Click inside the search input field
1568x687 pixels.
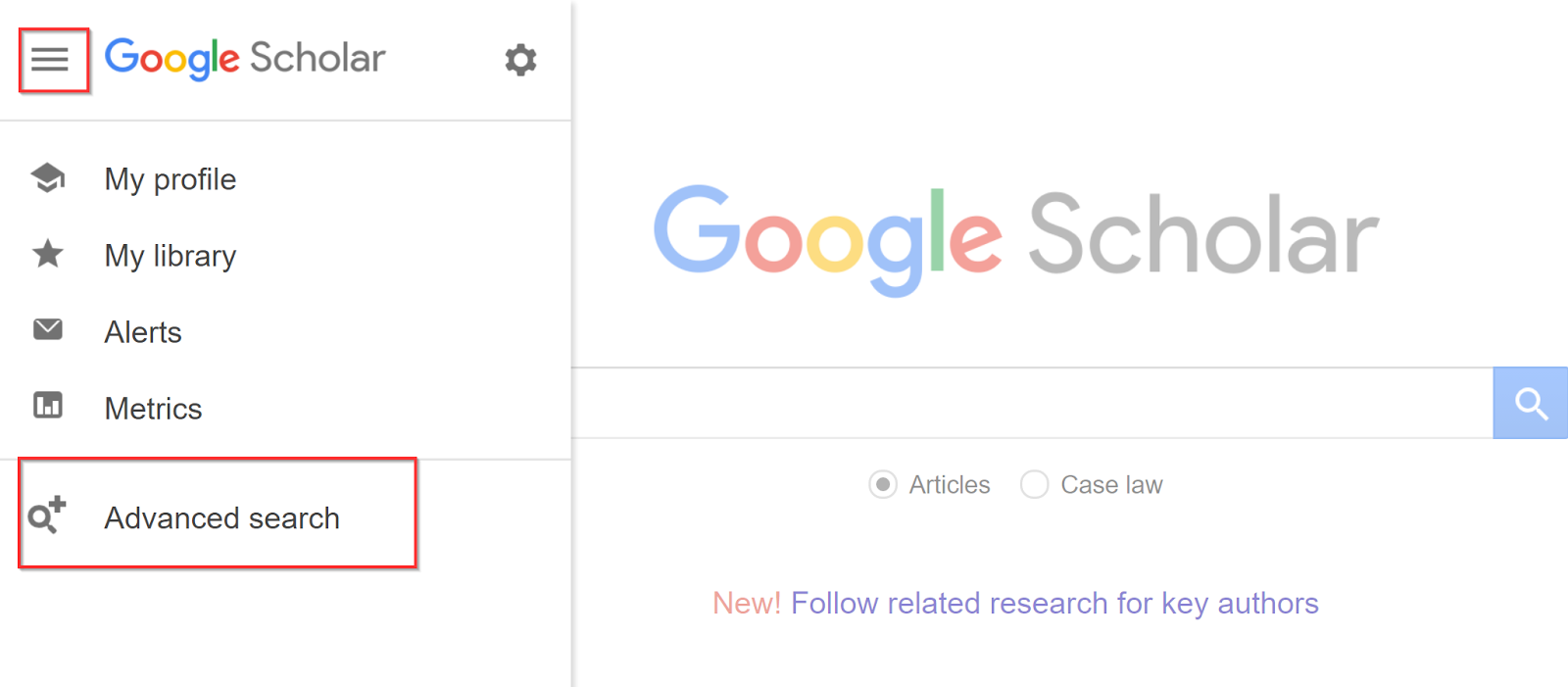[1029, 402]
